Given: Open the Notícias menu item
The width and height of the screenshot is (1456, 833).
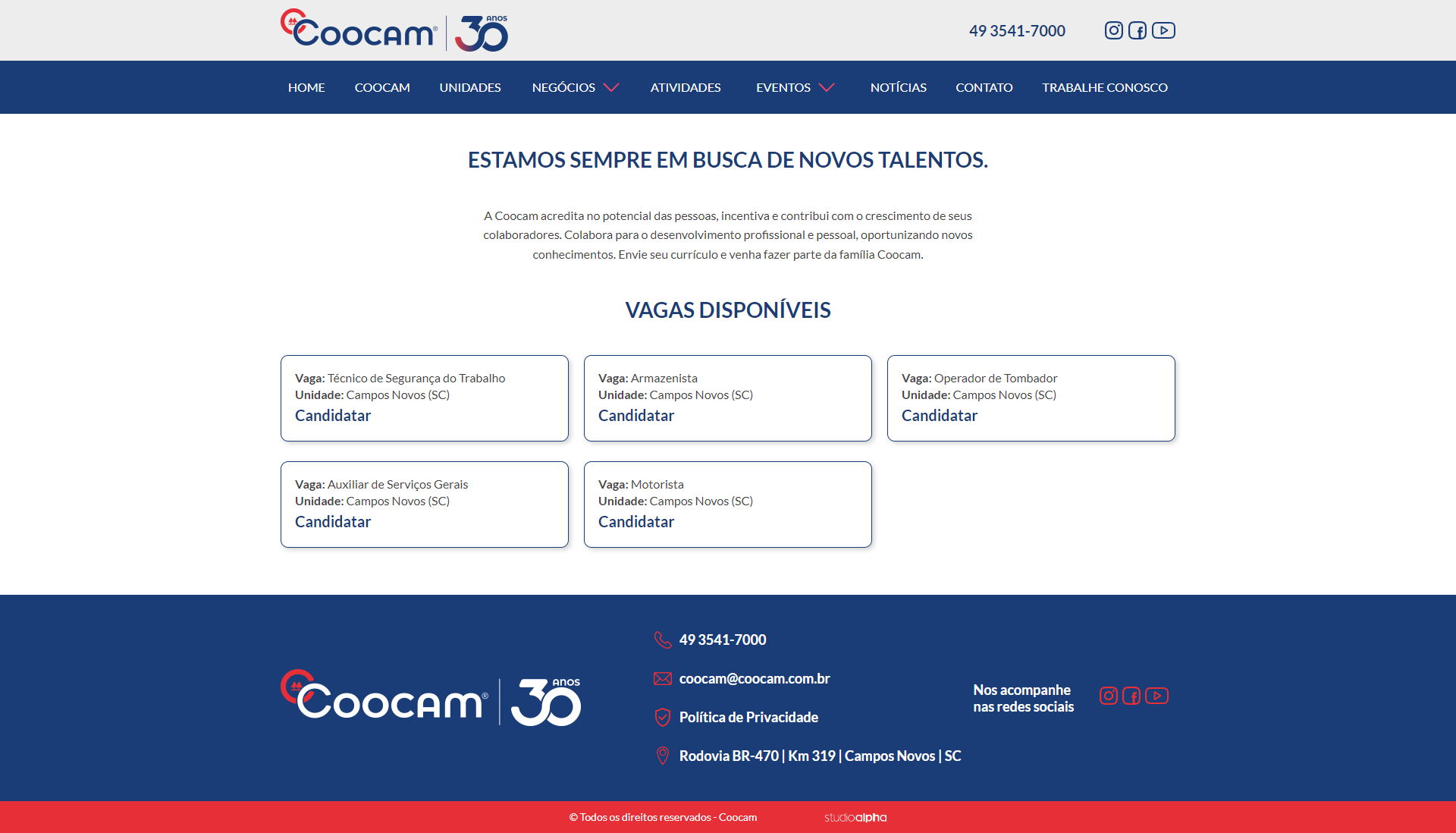Looking at the screenshot, I should [x=898, y=87].
